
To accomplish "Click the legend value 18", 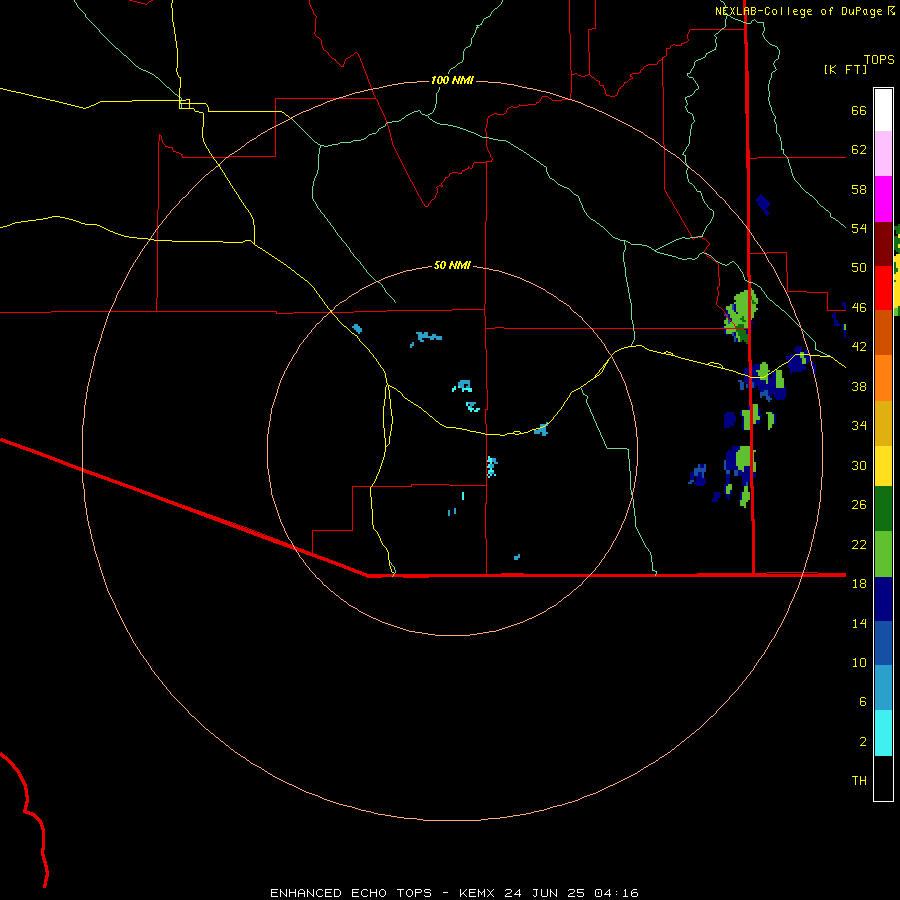I will pyautogui.click(x=859, y=583).
